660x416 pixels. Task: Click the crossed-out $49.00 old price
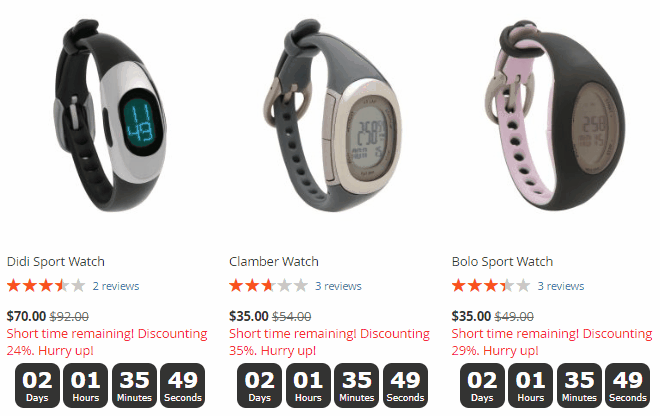click(514, 316)
